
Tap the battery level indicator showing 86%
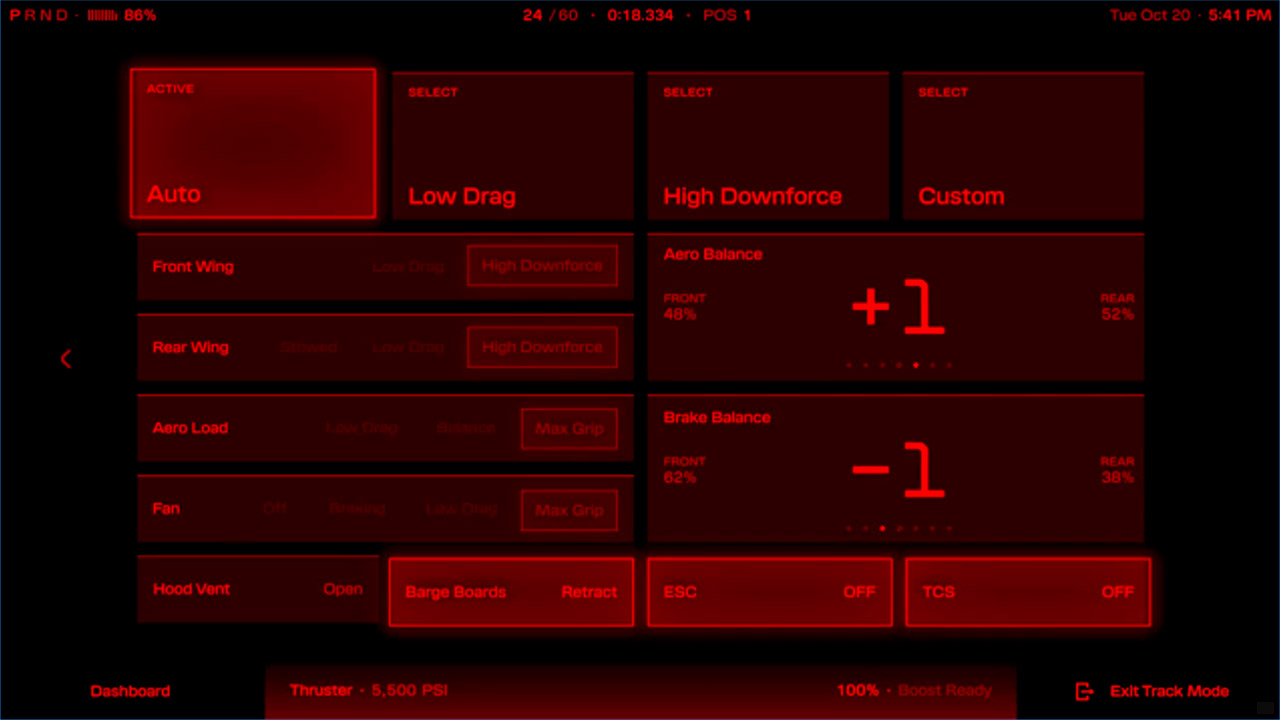point(121,15)
